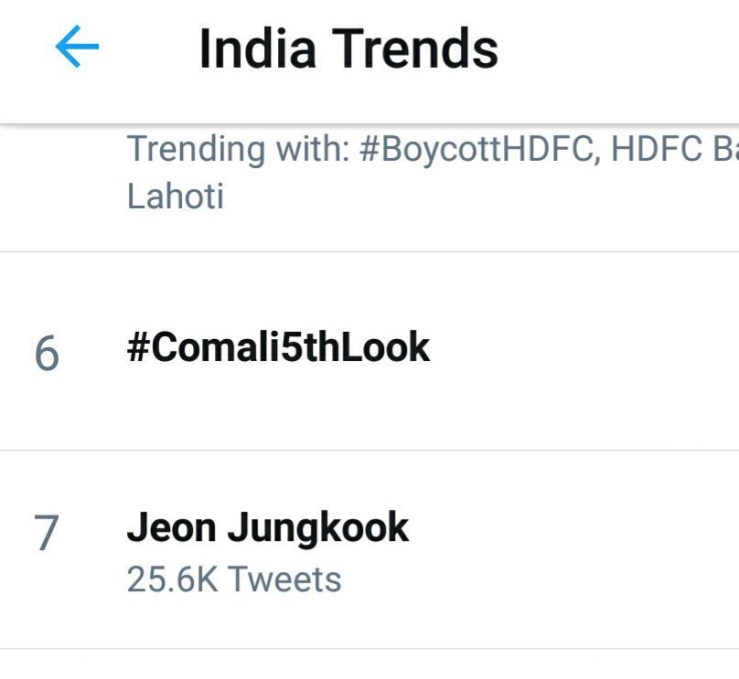Screen dimensions: 739x679
Task: Click the rank number 7
Action: coord(47,534)
